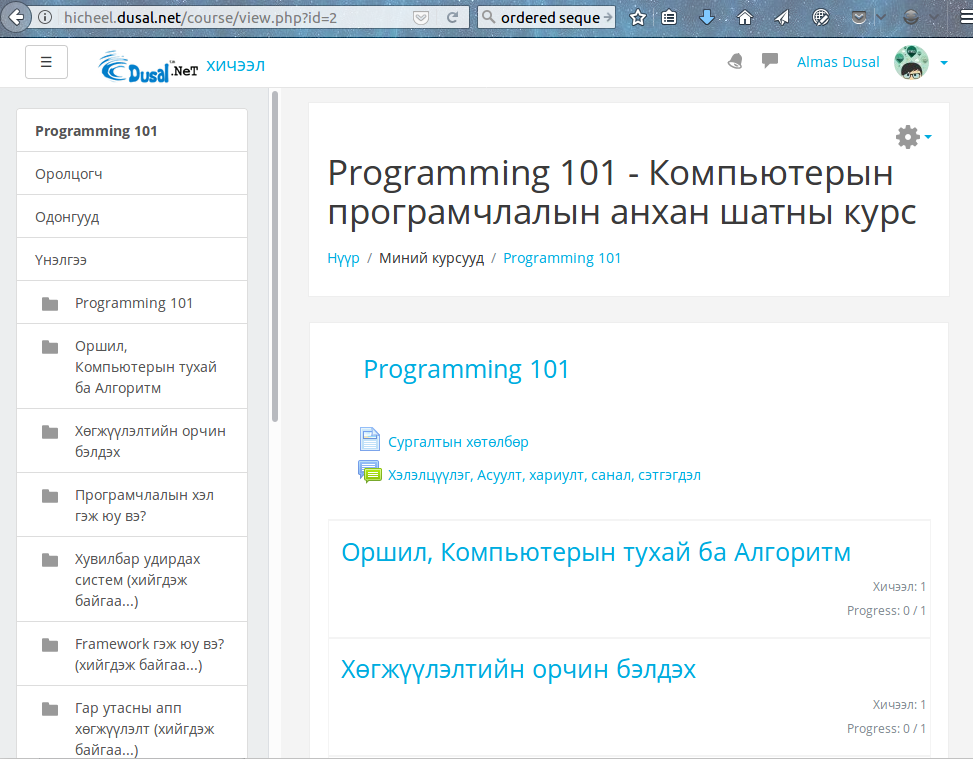Open Оршил, Компьютерын тухай sidebar section
The width and height of the screenshot is (973, 759).
point(132,367)
